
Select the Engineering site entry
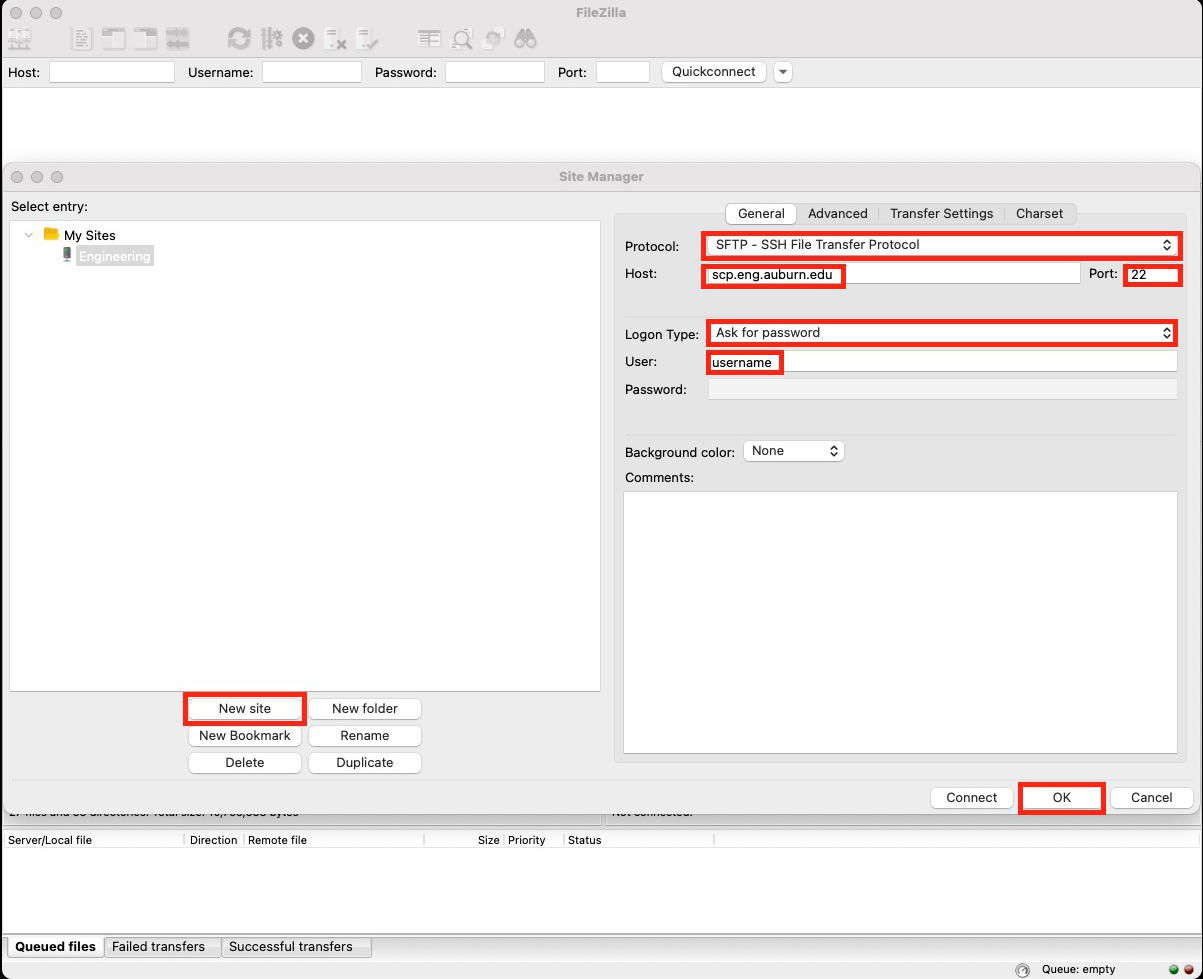114,257
